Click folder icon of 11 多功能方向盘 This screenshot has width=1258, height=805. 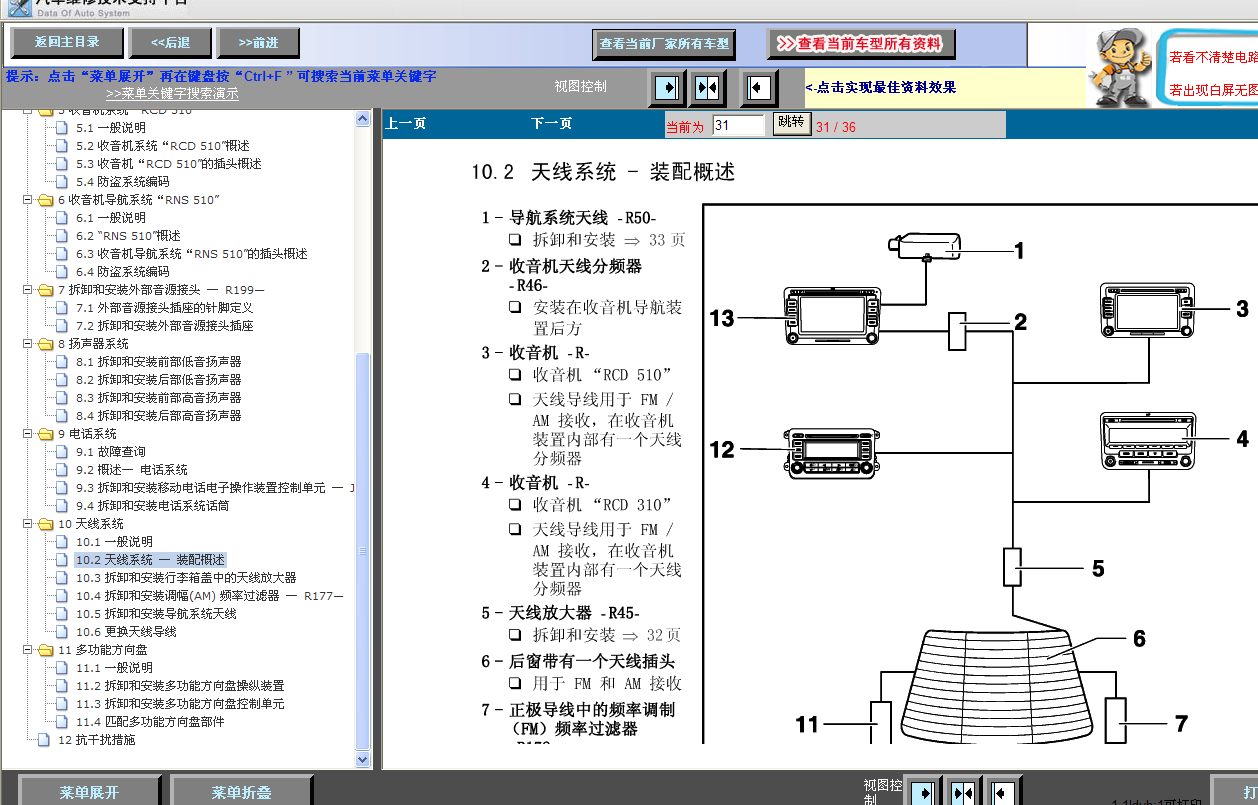point(45,650)
